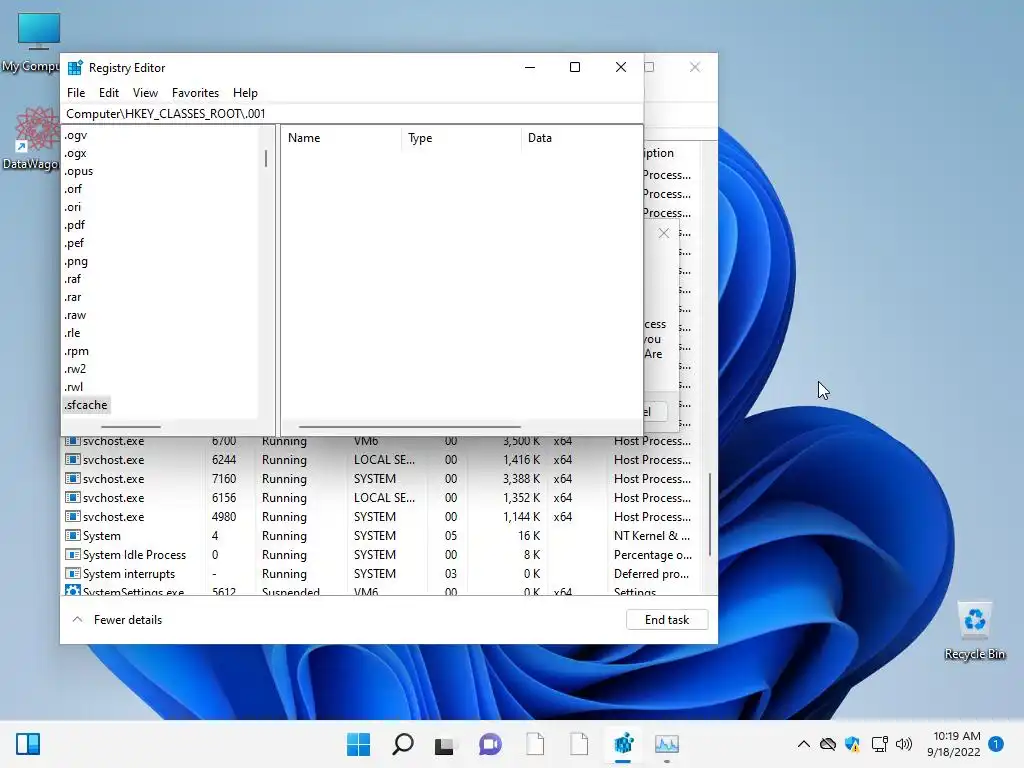The width and height of the screenshot is (1024, 768).
Task: Select the .rwl registry key
Action: click(74, 387)
